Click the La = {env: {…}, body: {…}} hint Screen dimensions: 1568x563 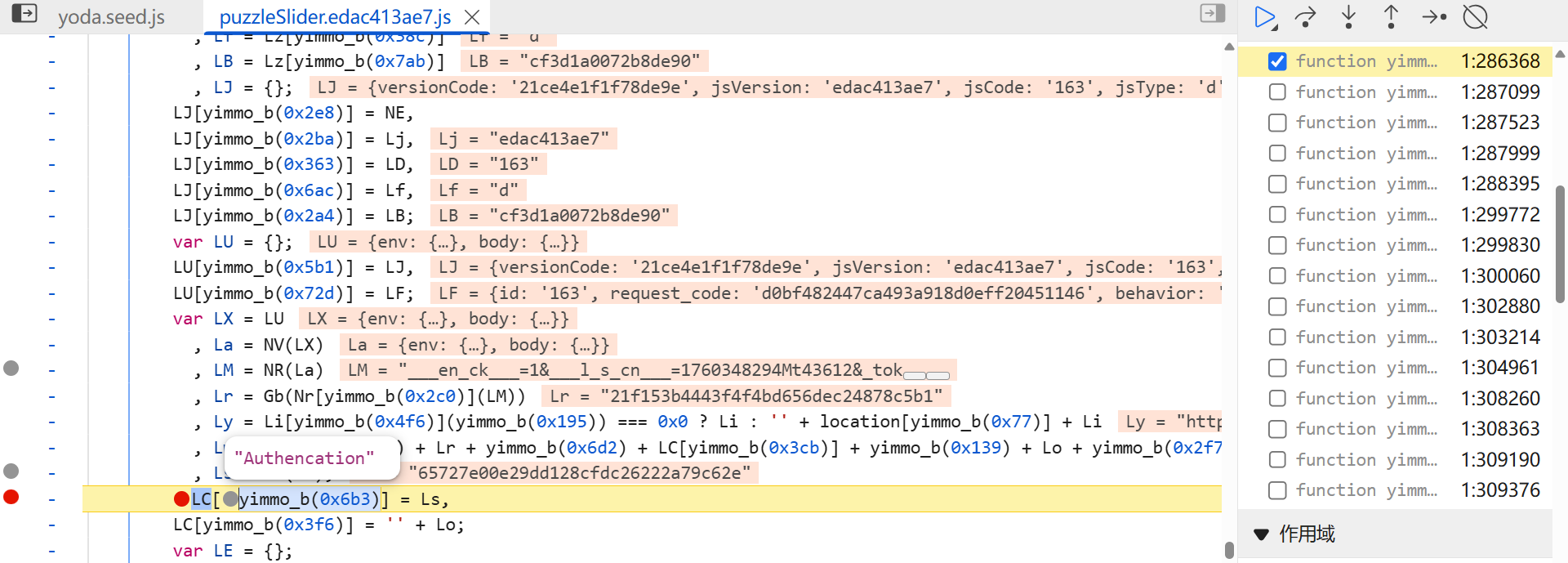click(x=479, y=345)
